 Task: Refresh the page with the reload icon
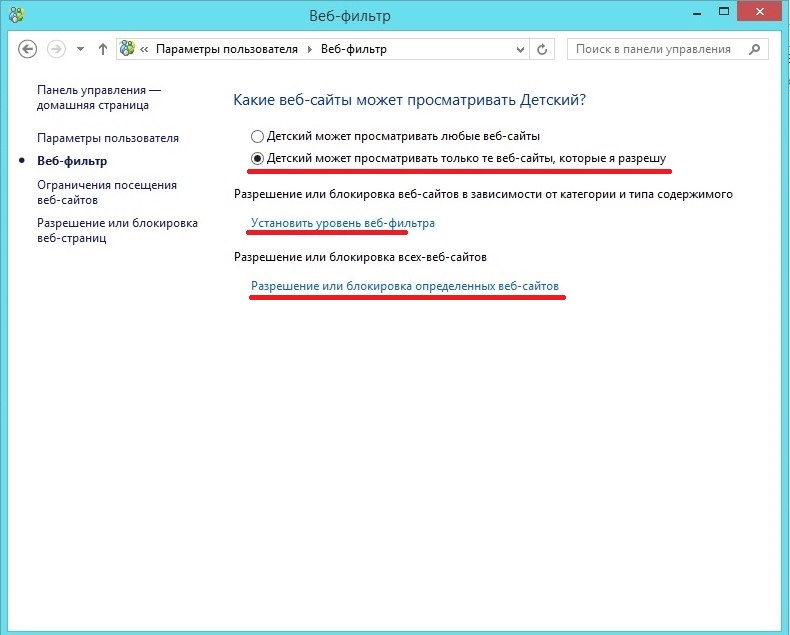click(542, 49)
